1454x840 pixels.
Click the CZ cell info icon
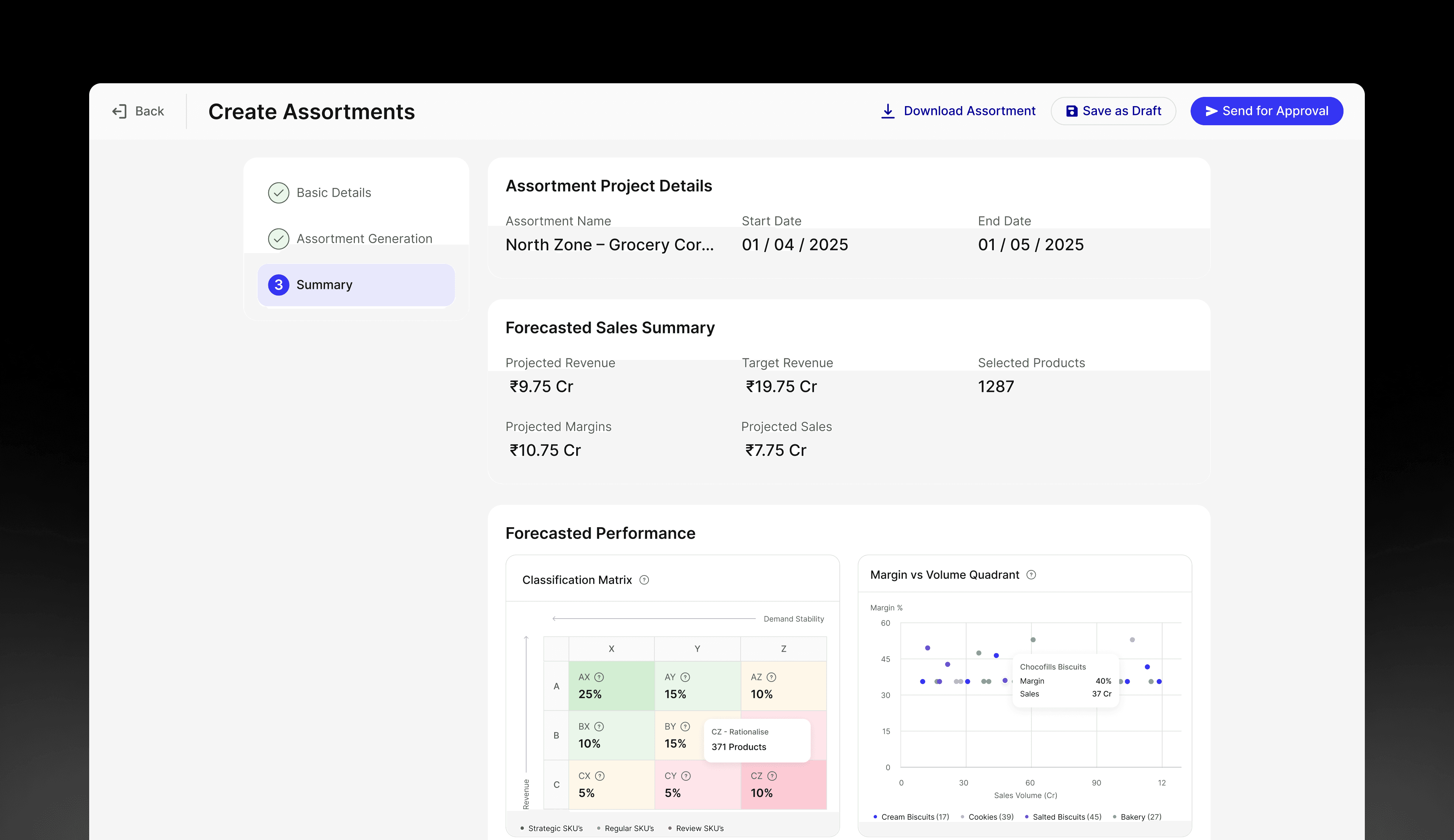coord(772,776)
